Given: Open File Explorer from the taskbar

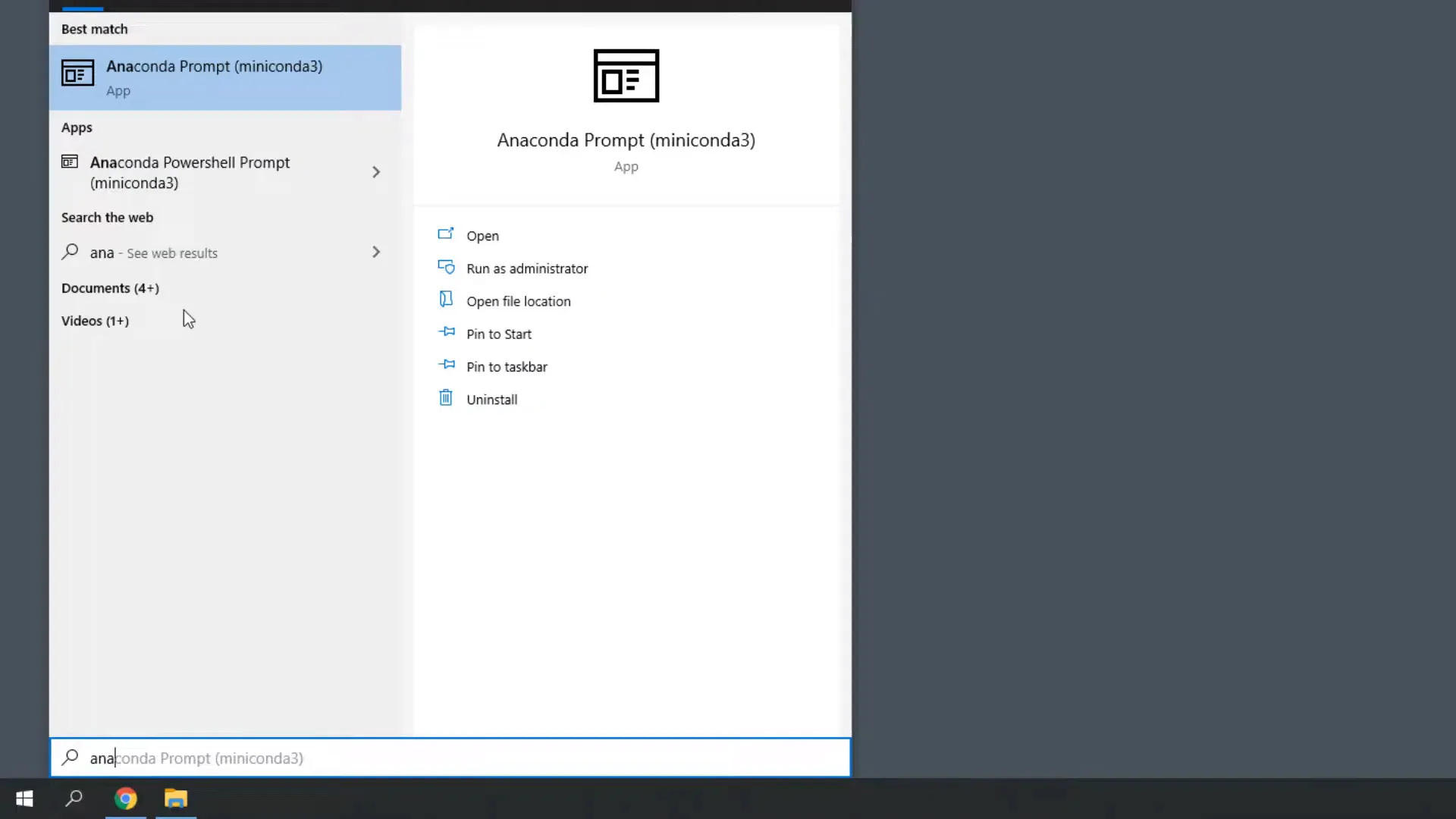Looking at the screenshot, I should click(176, 798).
